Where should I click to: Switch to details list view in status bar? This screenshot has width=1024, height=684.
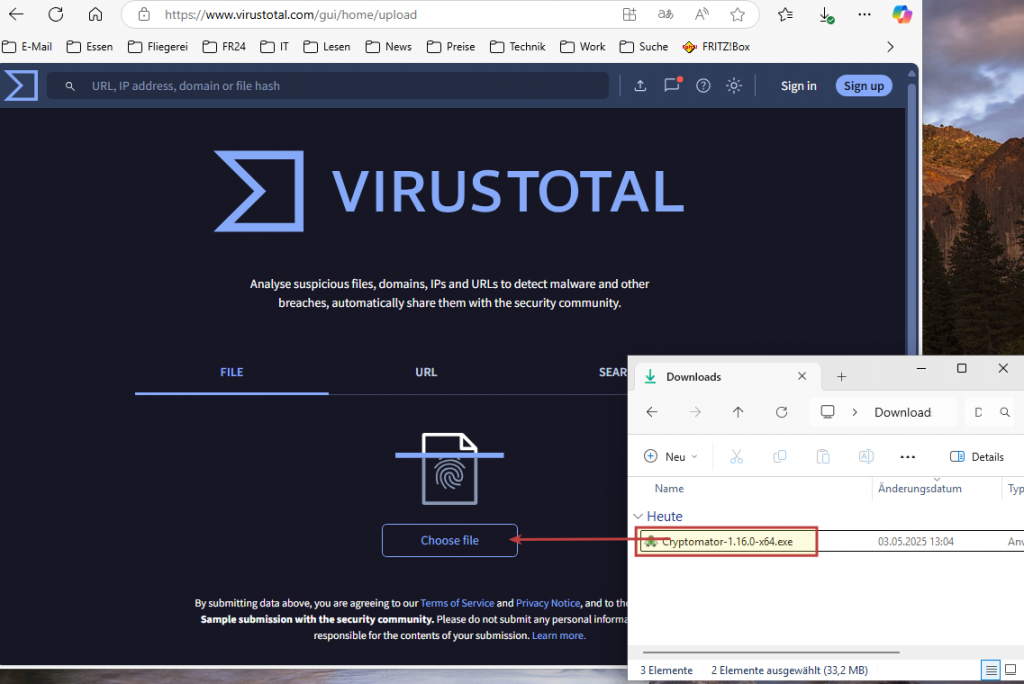coord(990,670)
